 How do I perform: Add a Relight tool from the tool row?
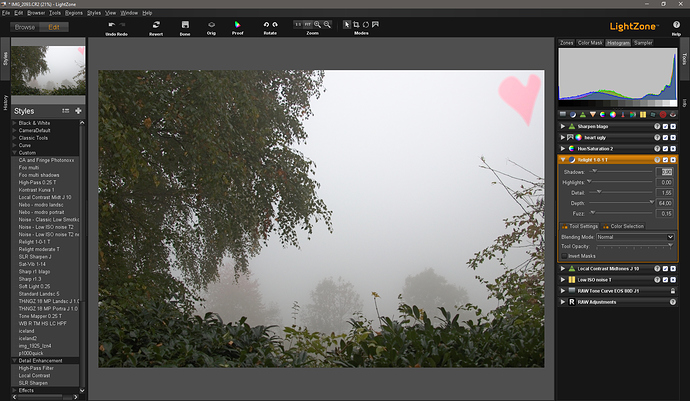click(573, 114)
